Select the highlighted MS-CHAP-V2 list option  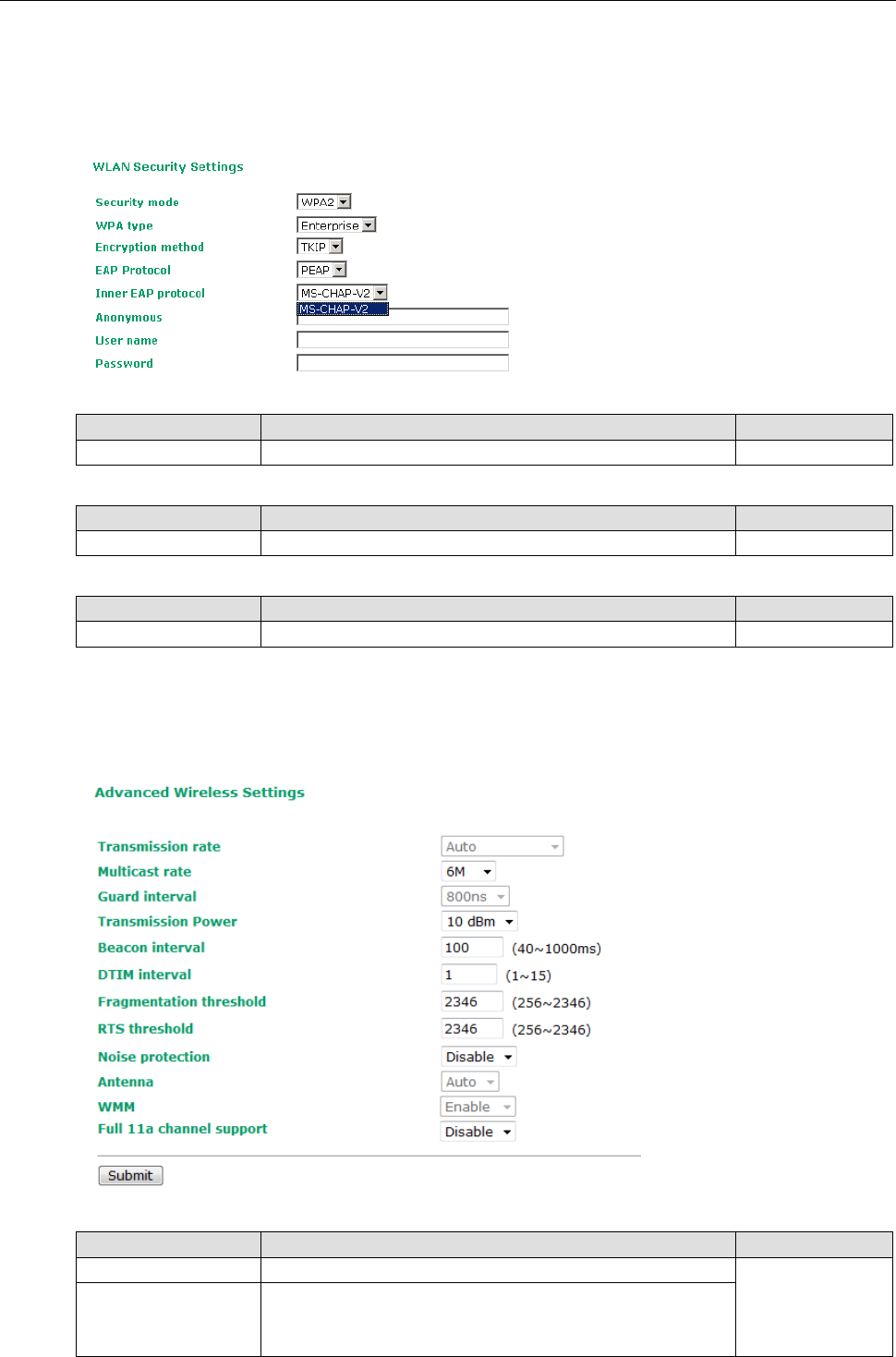coord(343,309)
